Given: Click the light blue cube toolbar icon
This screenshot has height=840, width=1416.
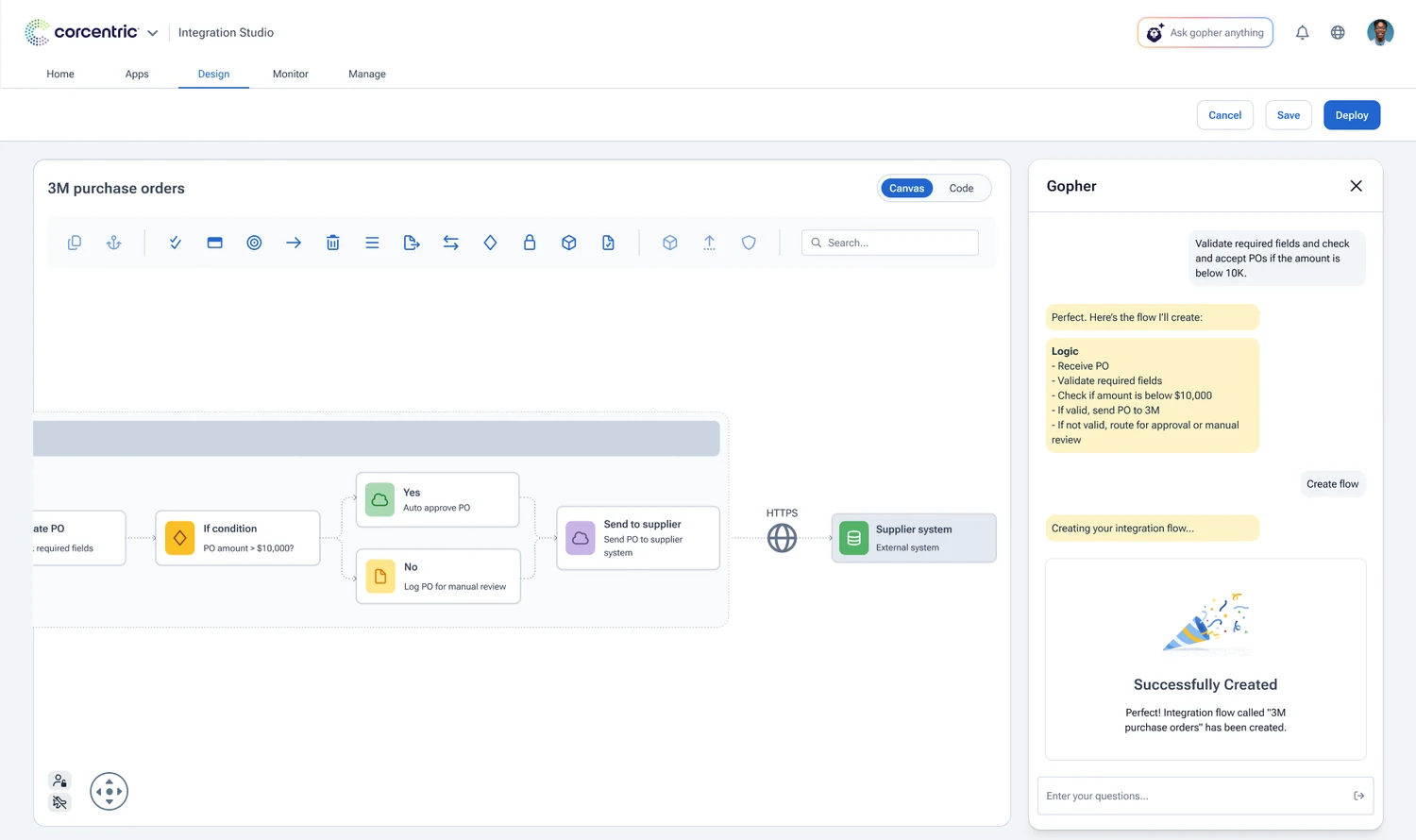Looking at the screenshot, I should pos(670,243).
